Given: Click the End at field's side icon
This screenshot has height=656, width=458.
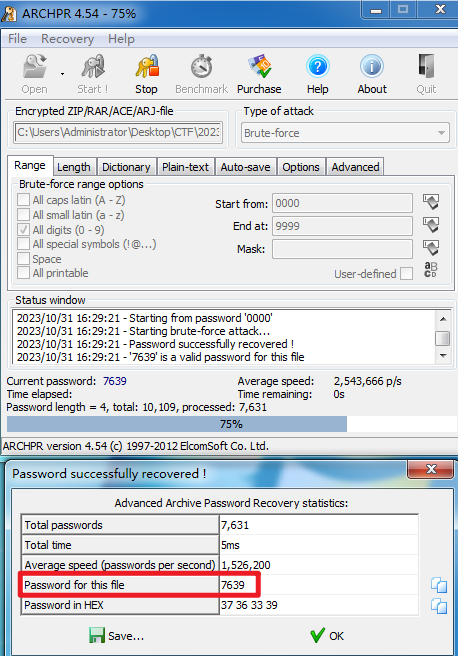Looking at the screenshot, I should (x=431, y=226).
